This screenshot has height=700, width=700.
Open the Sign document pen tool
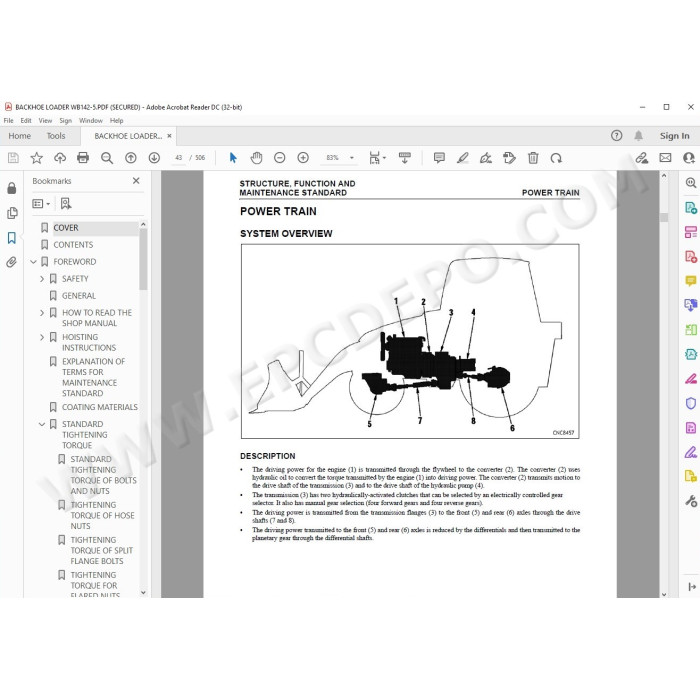pos(486,158)
